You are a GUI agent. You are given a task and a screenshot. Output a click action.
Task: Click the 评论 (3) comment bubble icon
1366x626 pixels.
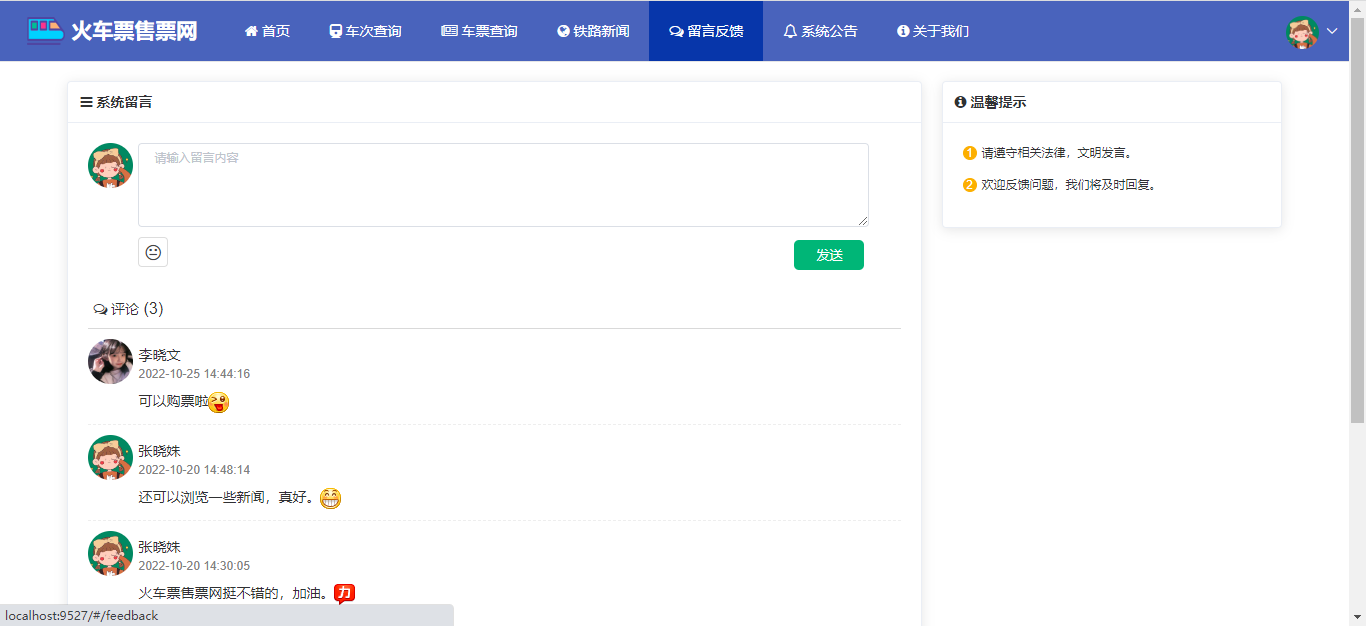pyautogui.click(x=100, y=310)
